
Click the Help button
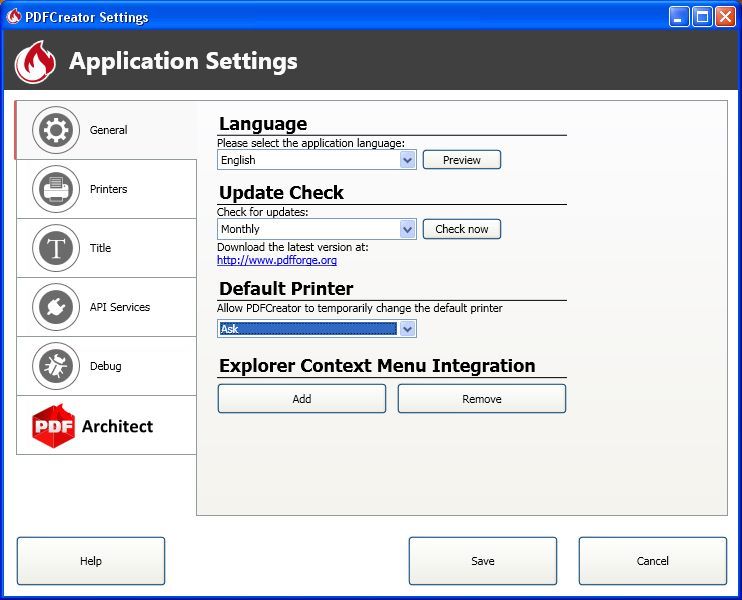[91, 561]
